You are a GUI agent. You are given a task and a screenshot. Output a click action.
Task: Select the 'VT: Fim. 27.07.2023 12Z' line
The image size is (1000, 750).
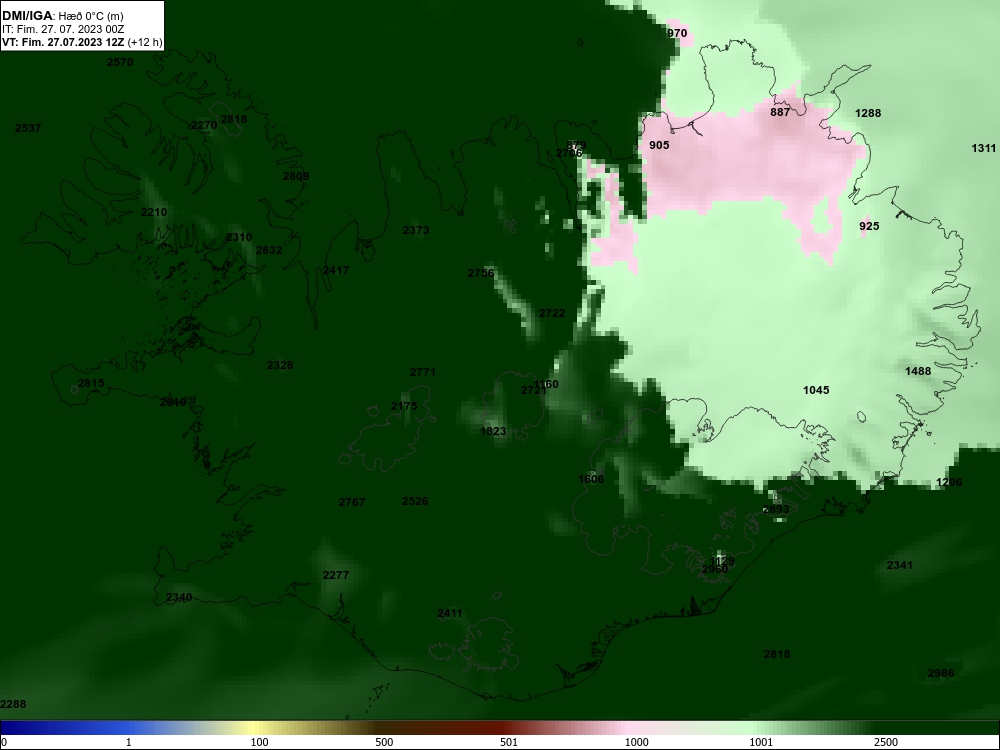coord(64,43)
